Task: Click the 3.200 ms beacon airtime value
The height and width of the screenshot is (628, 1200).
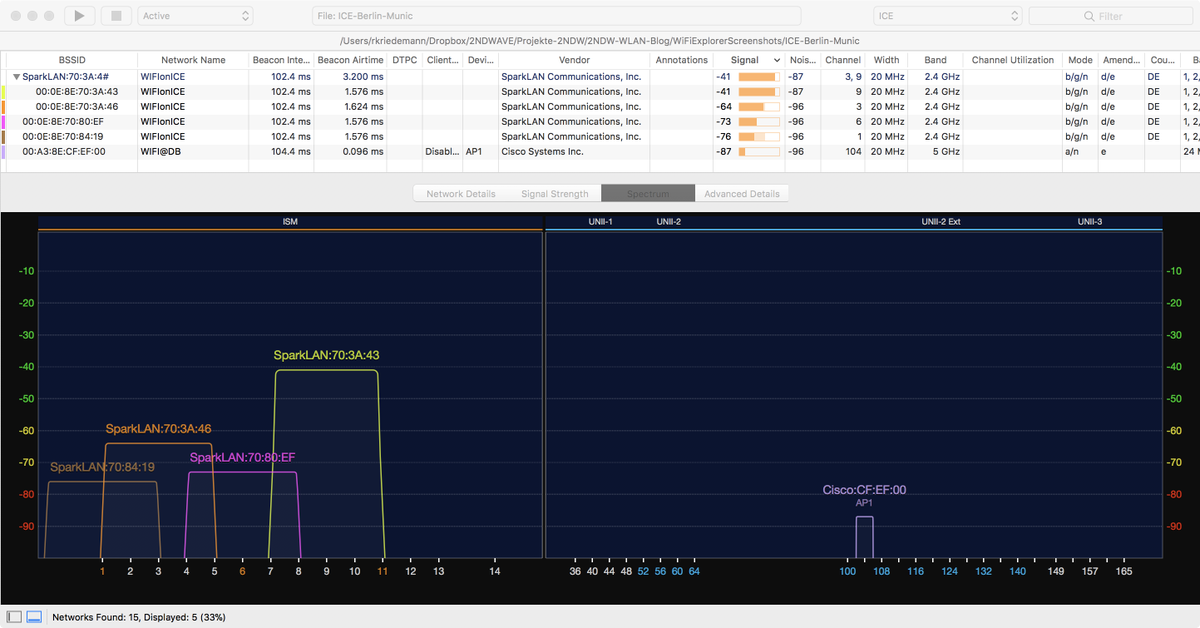Action: [x=363, y=76]
